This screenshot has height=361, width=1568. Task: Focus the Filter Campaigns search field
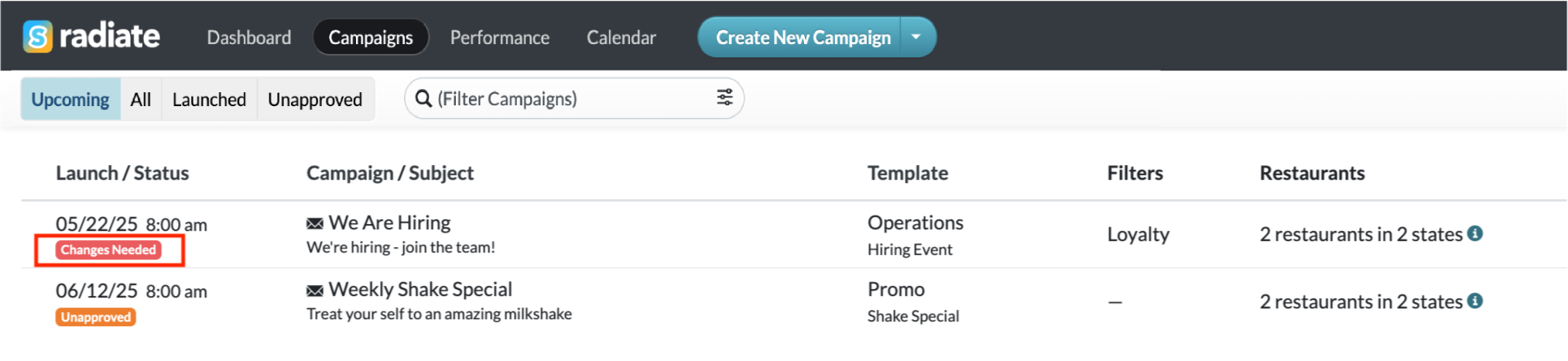coord(569,99)
